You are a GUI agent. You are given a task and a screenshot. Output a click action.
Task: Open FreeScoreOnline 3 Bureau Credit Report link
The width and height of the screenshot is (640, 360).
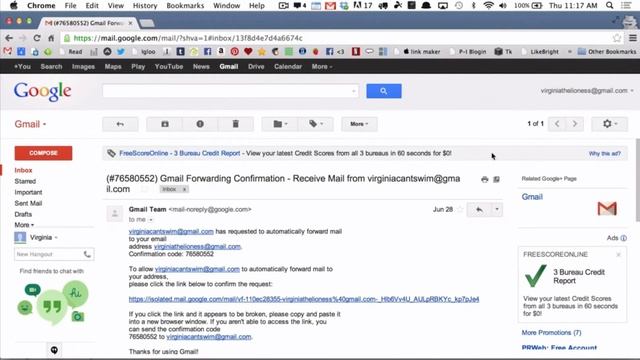(180, 153)
